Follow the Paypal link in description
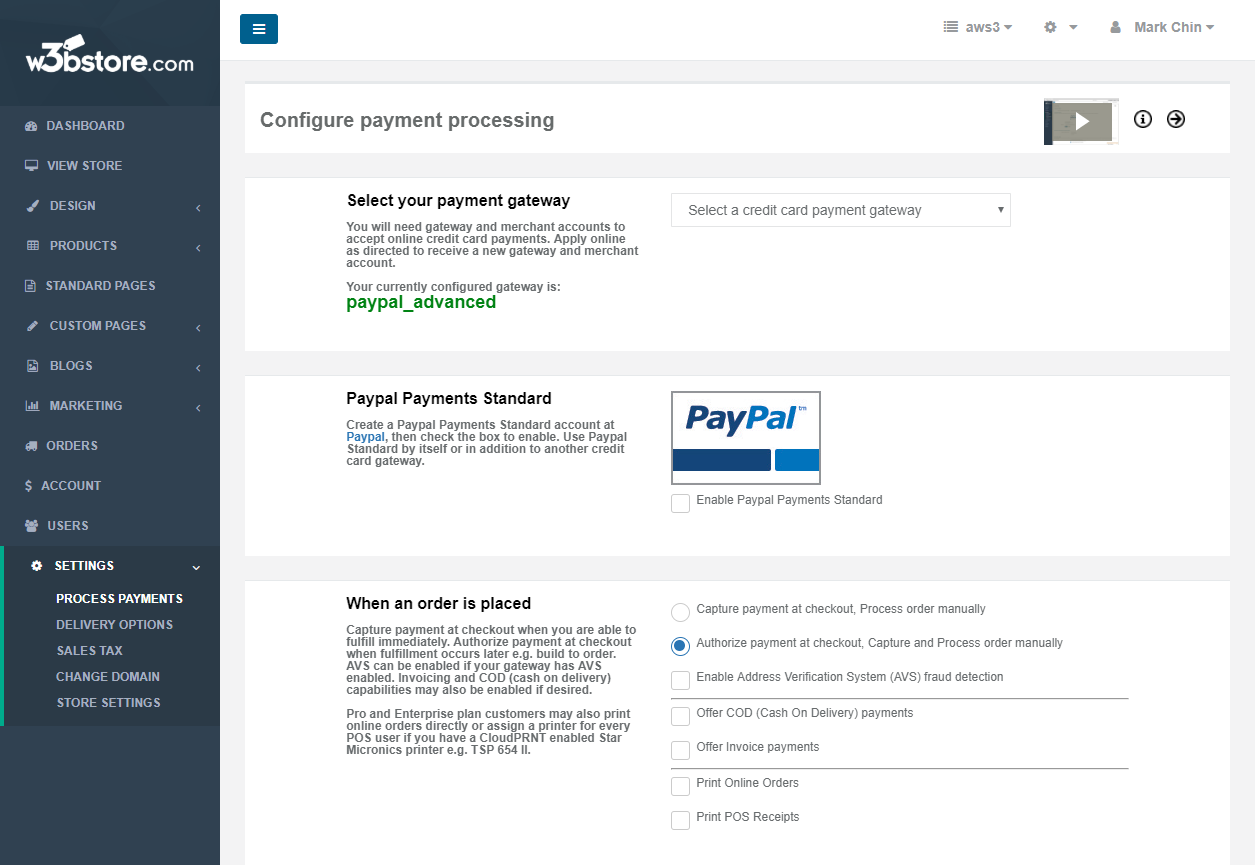Image resolution: width=1255 pixels, height=865 pixels. pos(365,437)
